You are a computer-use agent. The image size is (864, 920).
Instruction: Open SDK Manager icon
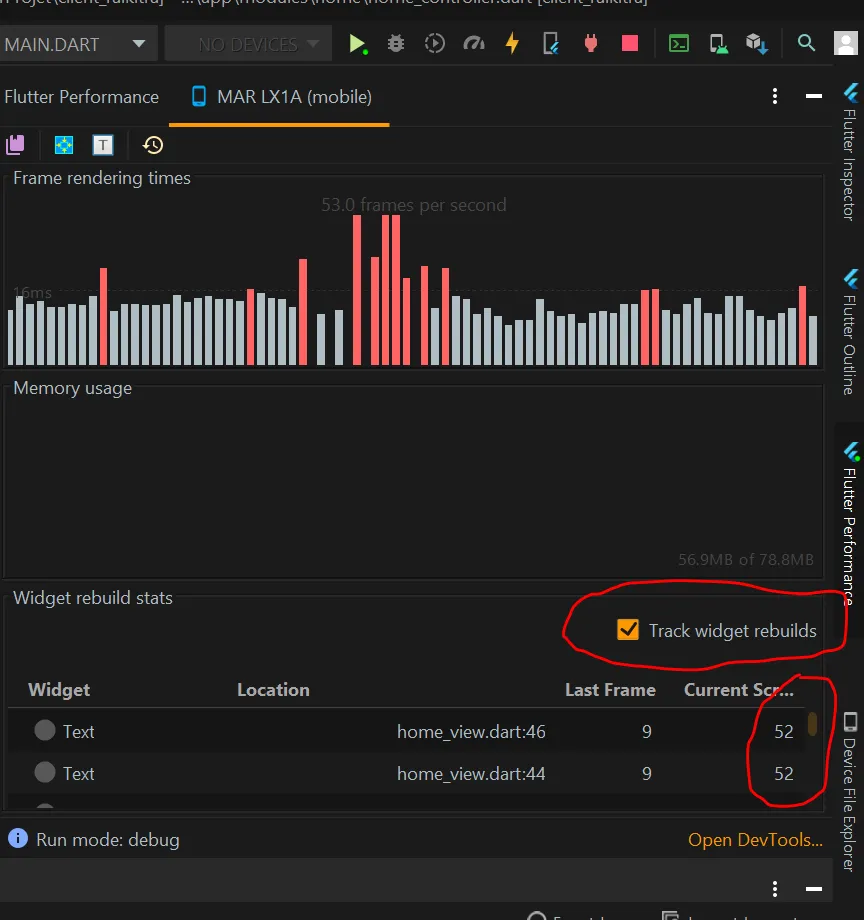click(x=757, y=44)
